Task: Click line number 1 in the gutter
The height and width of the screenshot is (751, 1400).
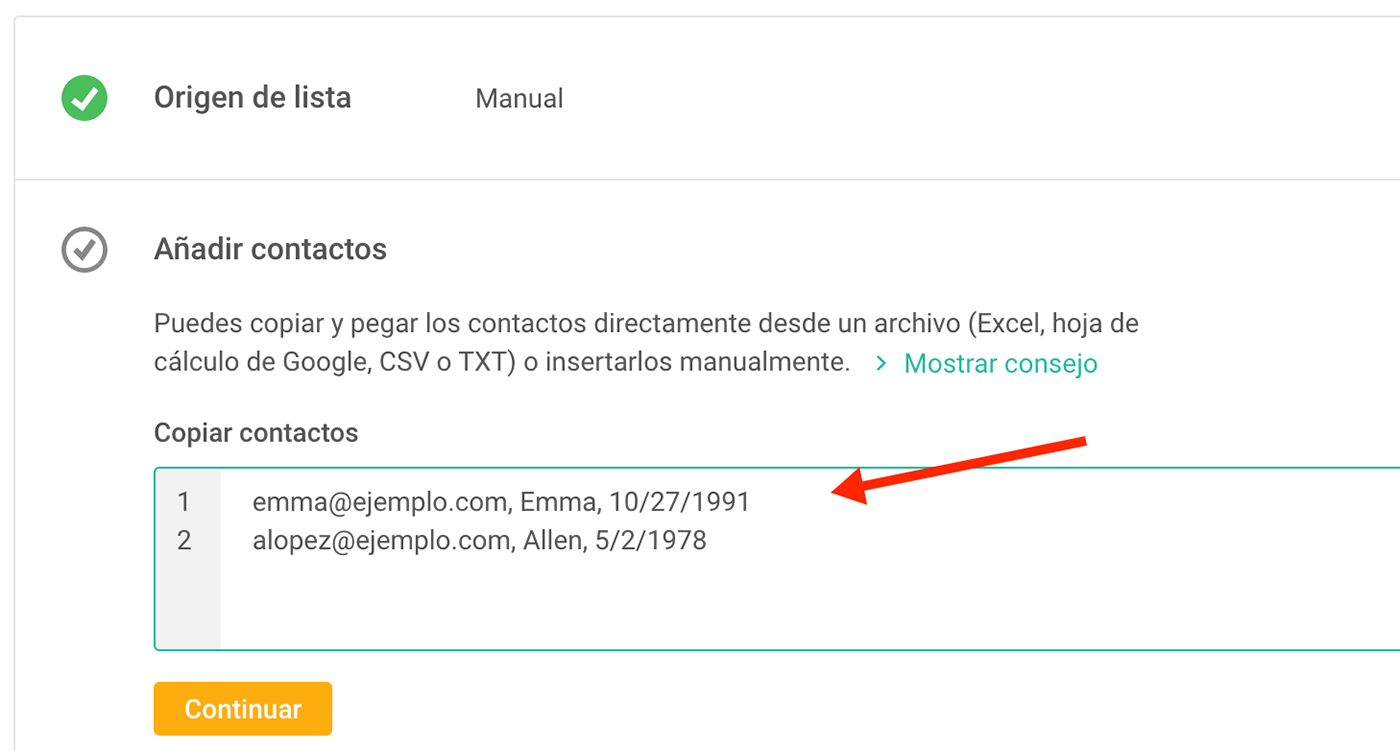Action: (x=183, y=501)
